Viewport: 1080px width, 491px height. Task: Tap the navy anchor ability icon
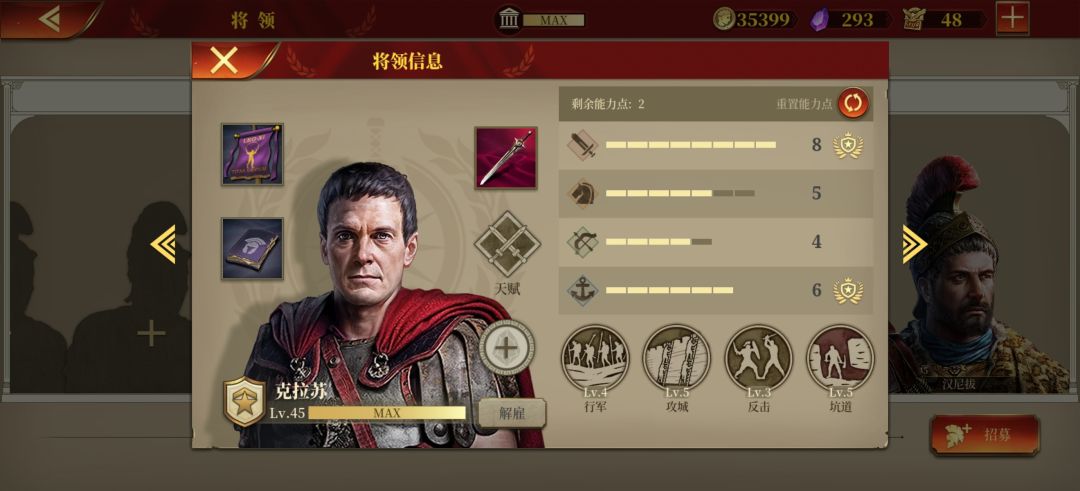click(x=583, y=290)
